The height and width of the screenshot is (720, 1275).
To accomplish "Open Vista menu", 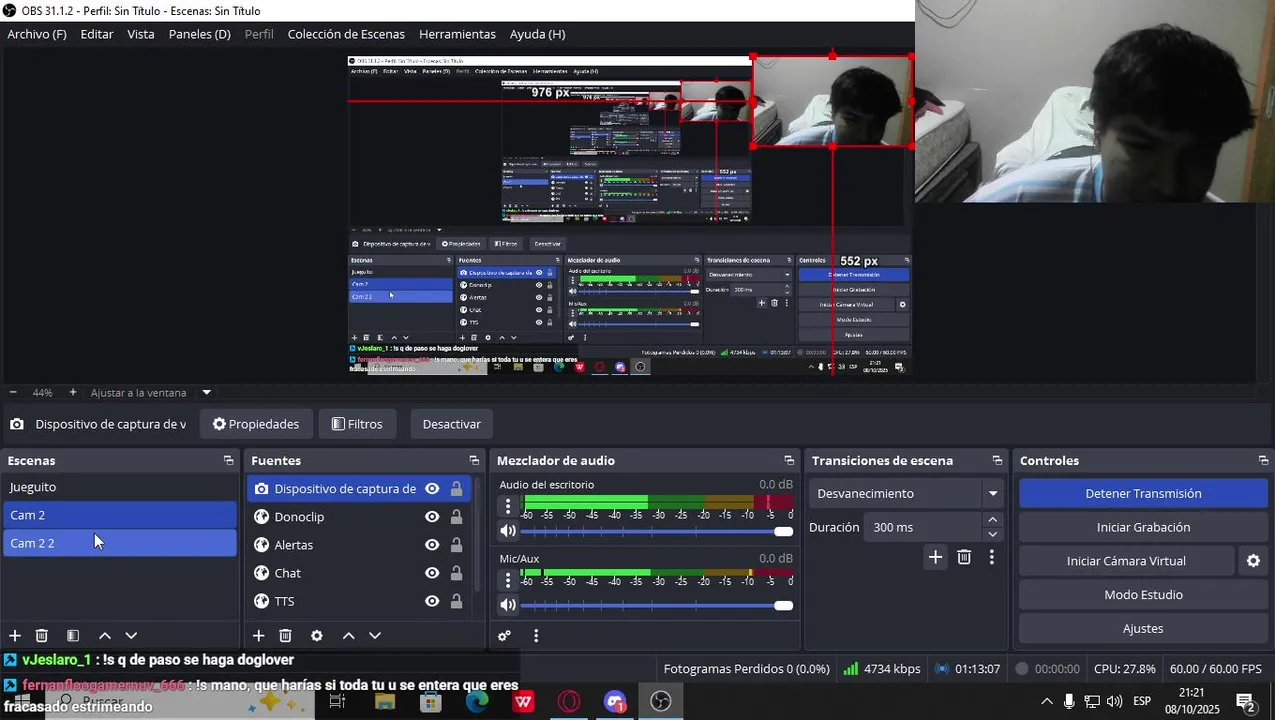I will pyautogui.click(x=141, y=34).
